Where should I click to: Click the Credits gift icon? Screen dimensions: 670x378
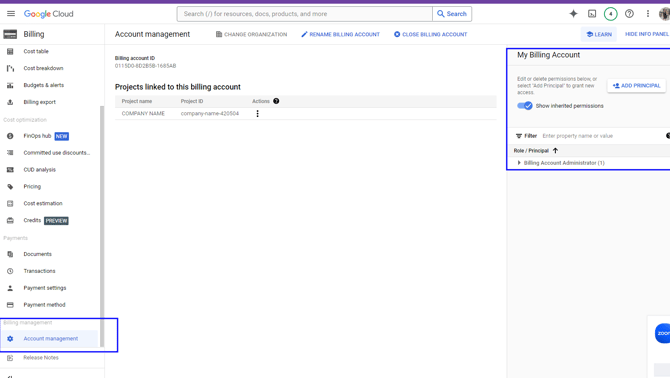[x=10, y=220]
